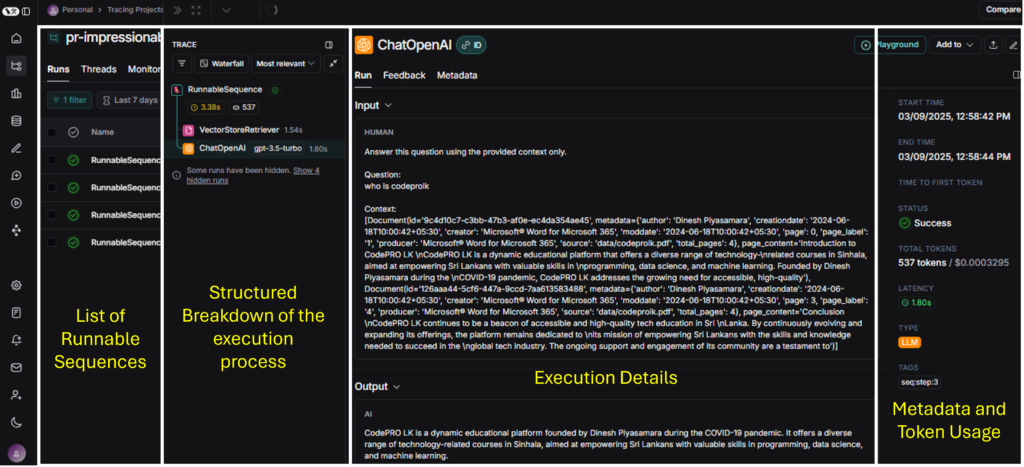Screen dimensions: 1024x467
Task: Click the ChatOpenAI orange OpenAI logo icon
Action: tap(364, 45)
